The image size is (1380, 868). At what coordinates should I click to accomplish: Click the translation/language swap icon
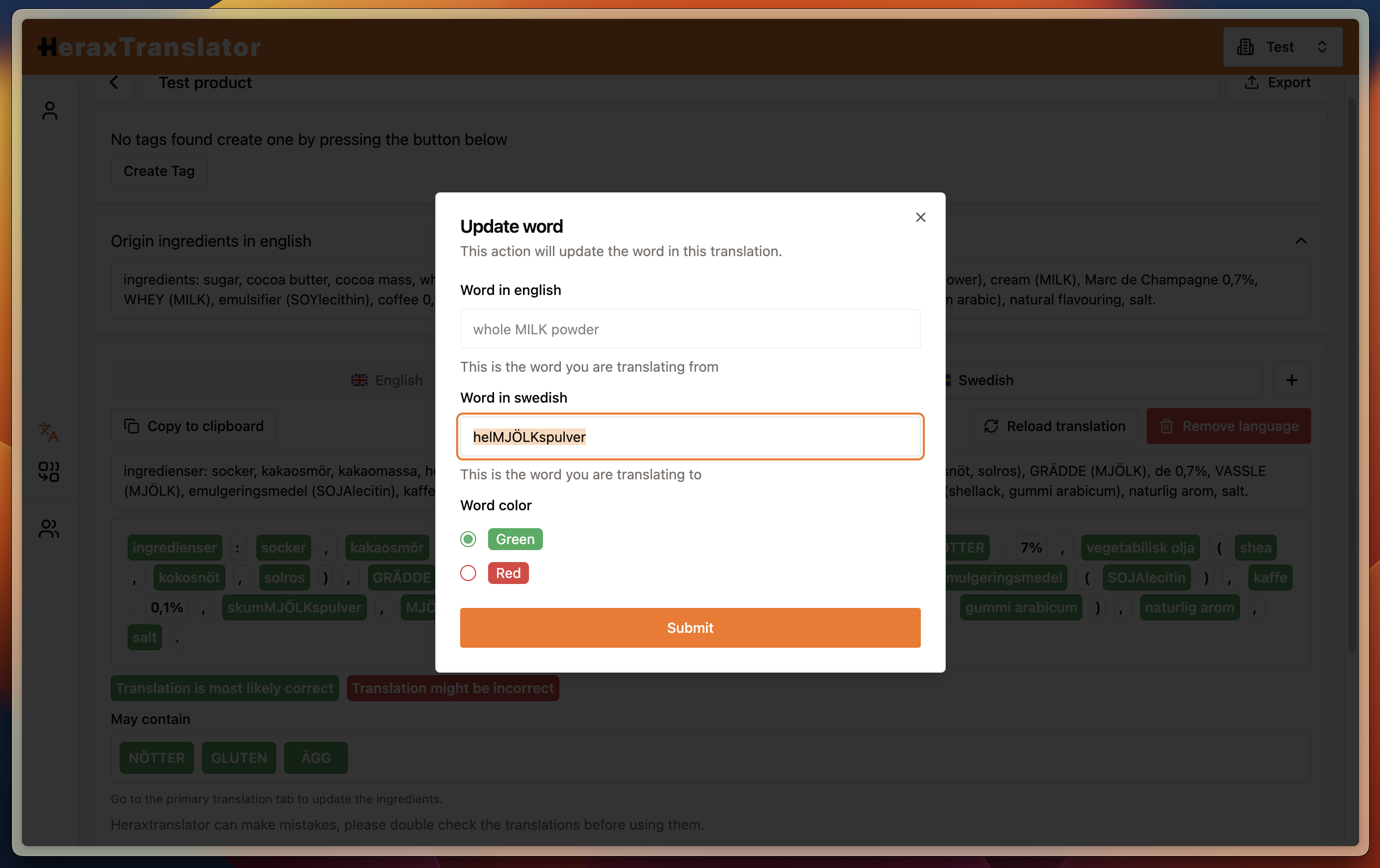tap(50, 432)
